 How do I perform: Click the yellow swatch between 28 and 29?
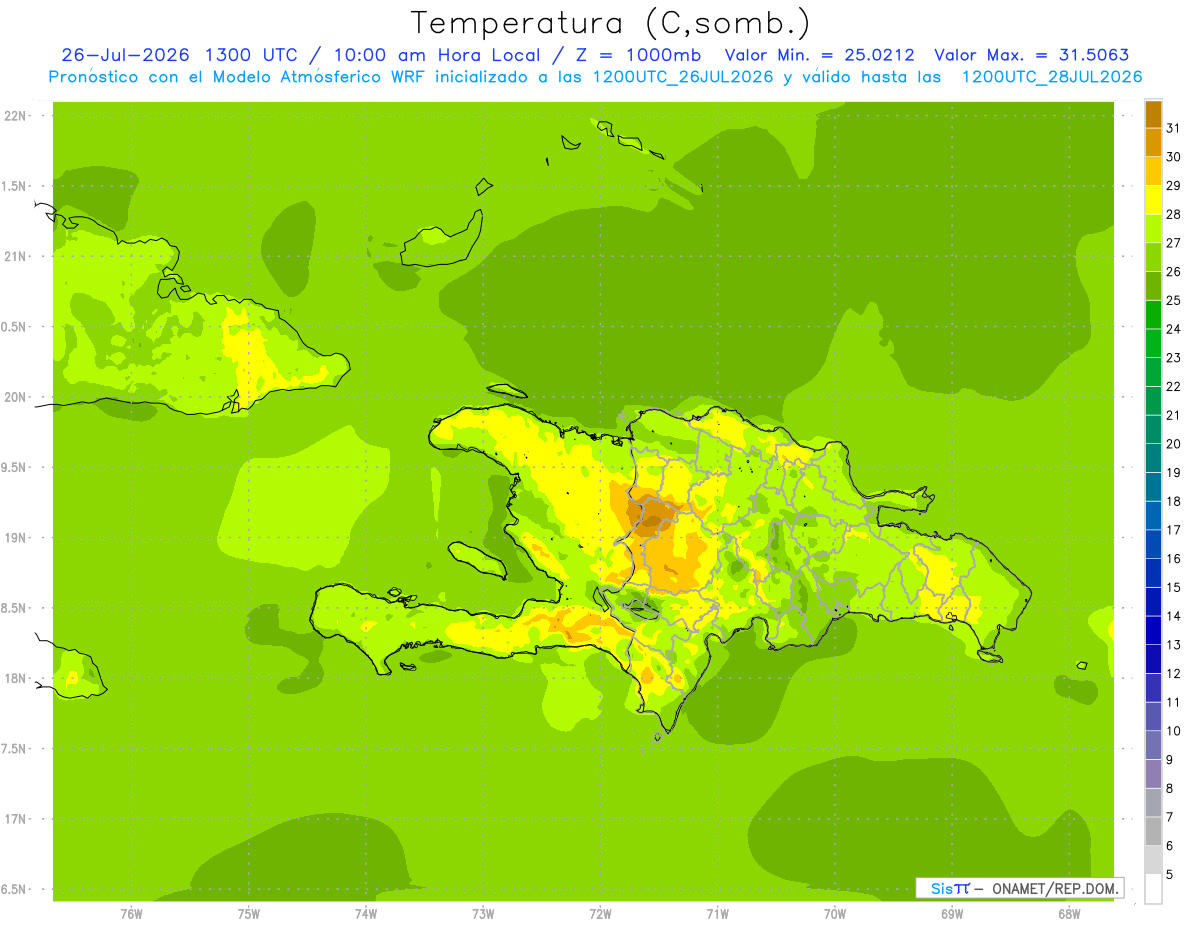tap(1153, 200)
